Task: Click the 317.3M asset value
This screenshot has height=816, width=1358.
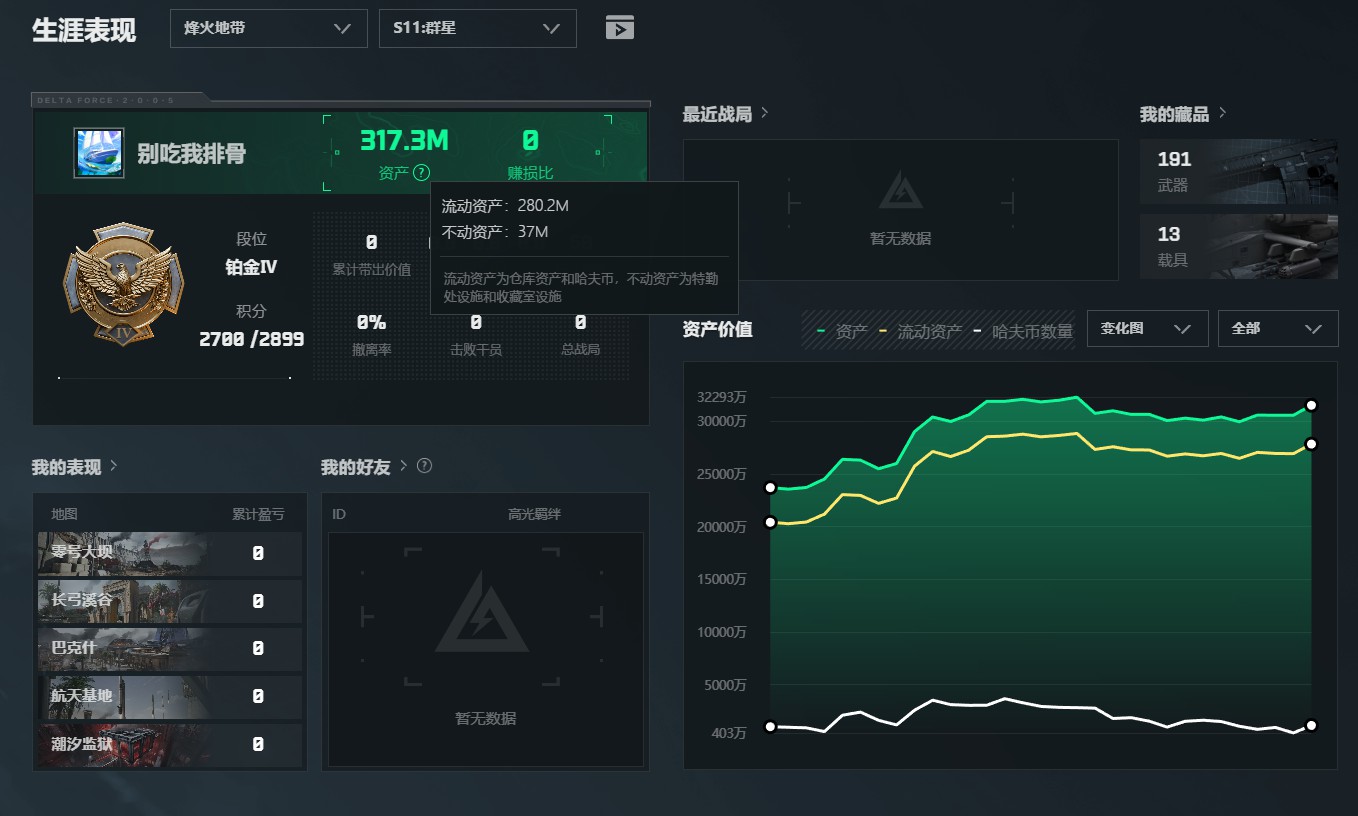Action: click(404, 141)
